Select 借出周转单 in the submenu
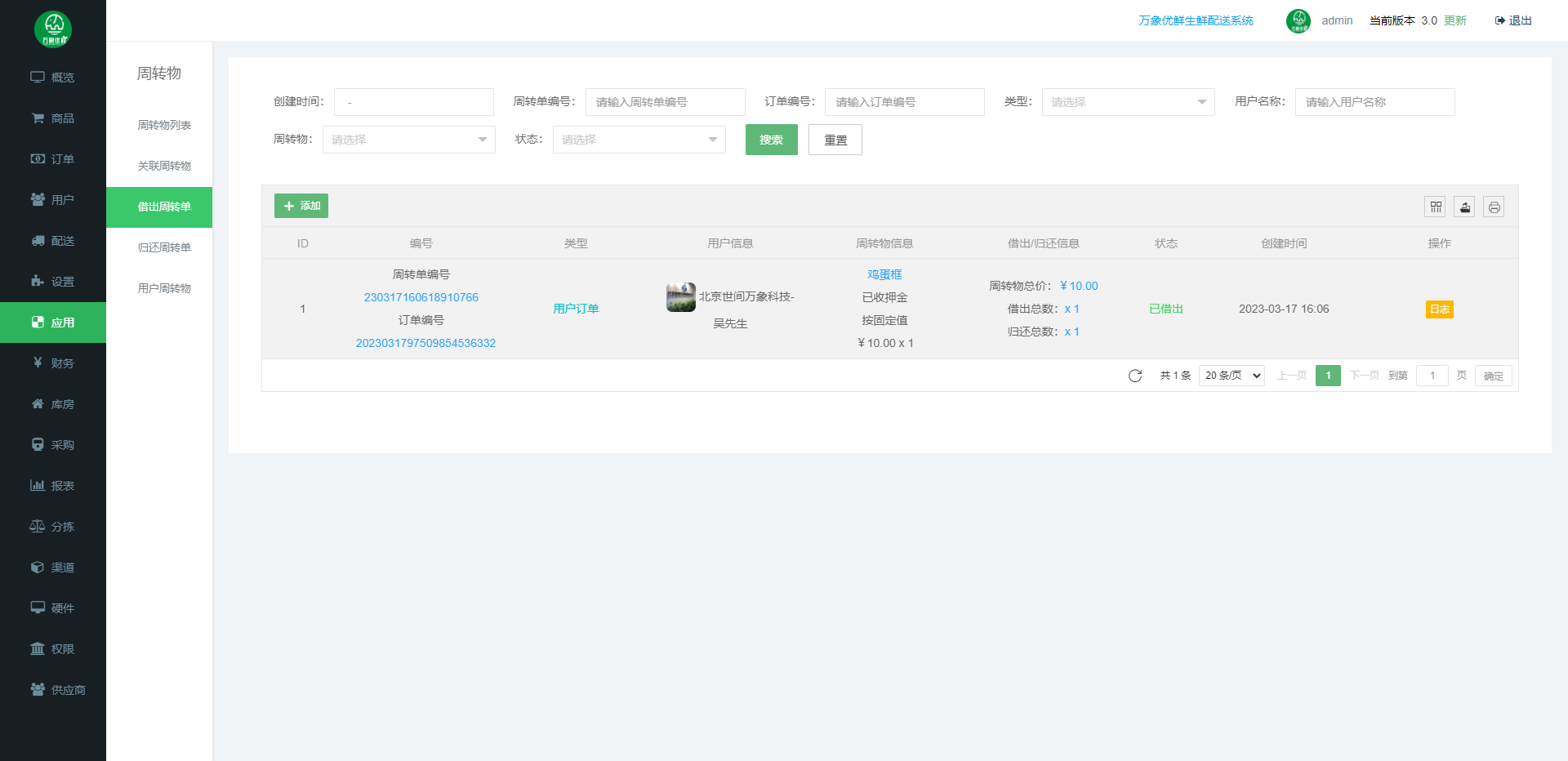Viewport: 1568px width, 761px height. pyautogui.click(x=159, y=207)
